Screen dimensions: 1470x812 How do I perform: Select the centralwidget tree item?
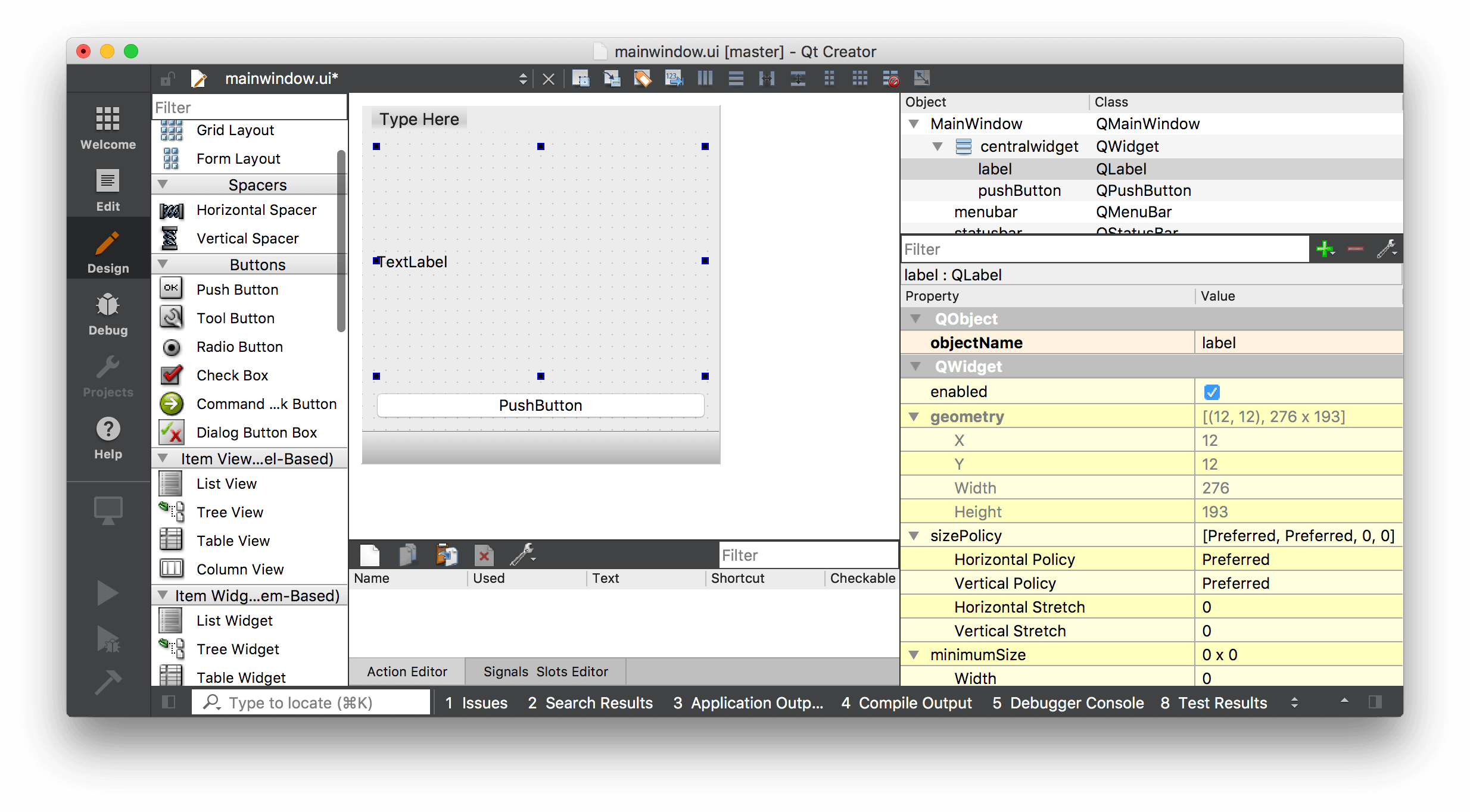pyautogui.click(x=1030, y=146)
